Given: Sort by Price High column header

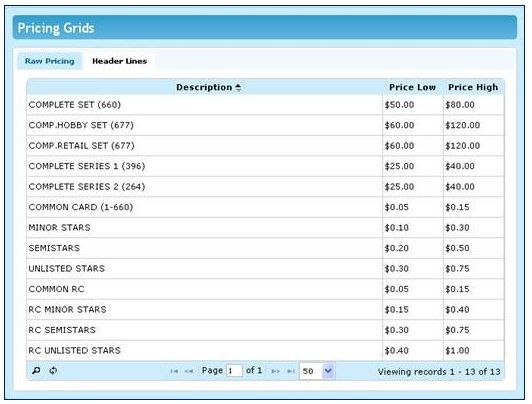Looking at the screenshot, I should [473, 87].
